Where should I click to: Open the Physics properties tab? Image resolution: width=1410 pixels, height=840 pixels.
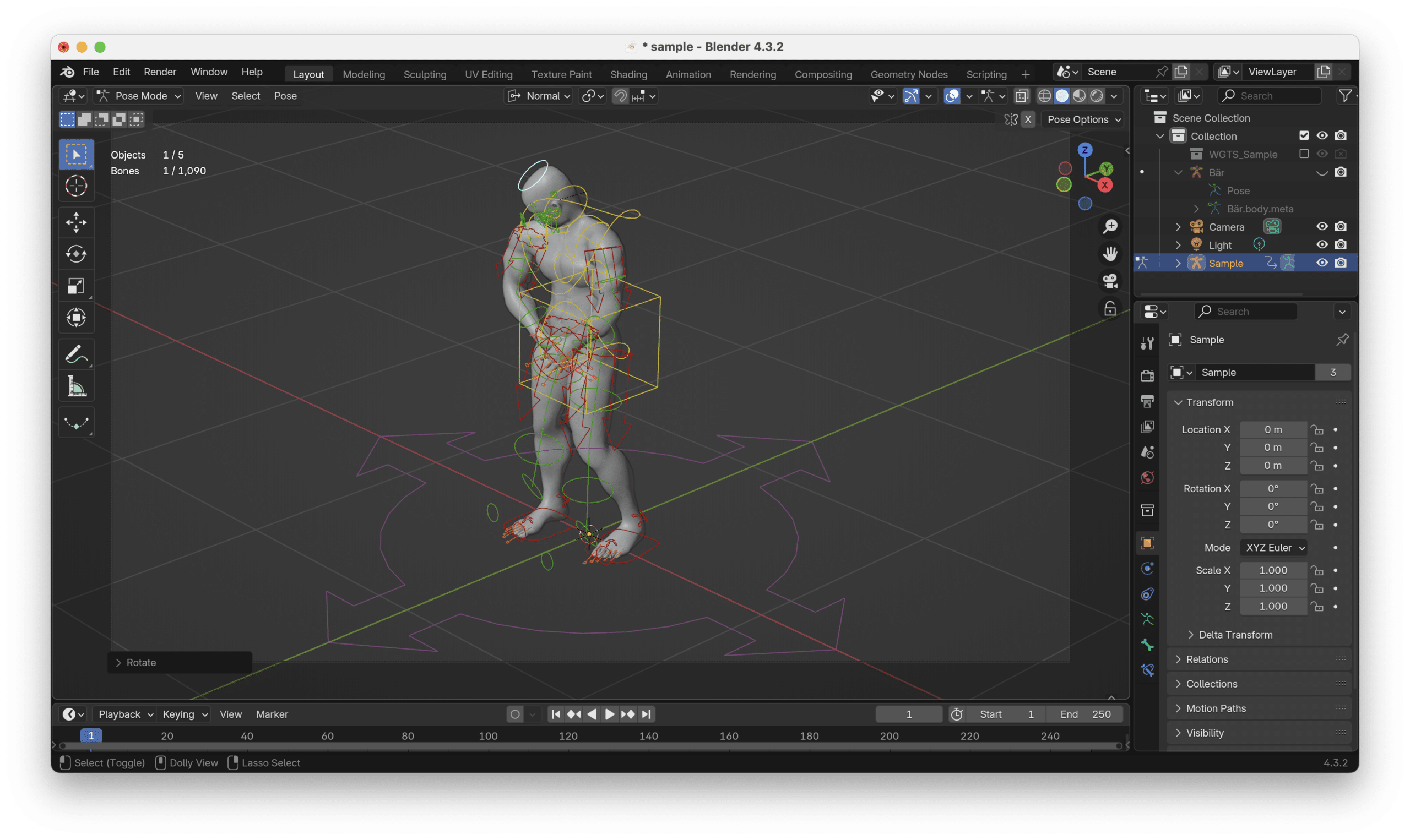(x=1148, y=569)
